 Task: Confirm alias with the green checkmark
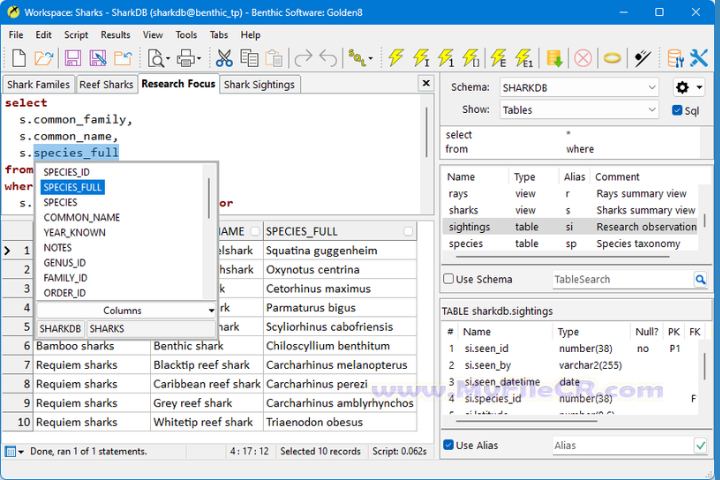(x=700, y=446)
